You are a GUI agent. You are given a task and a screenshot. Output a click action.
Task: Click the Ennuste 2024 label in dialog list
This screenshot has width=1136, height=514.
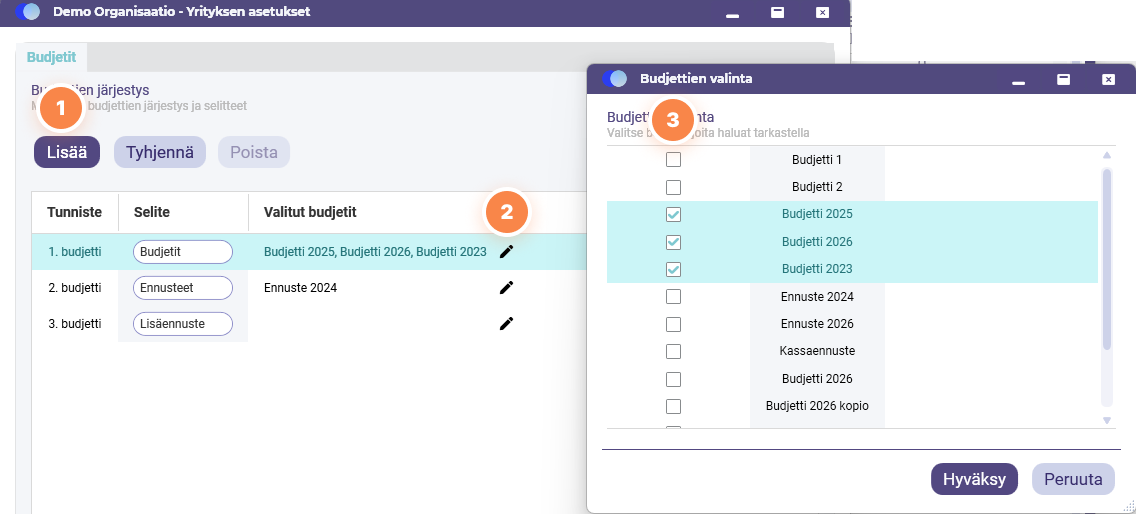click(x=817, y=297)
